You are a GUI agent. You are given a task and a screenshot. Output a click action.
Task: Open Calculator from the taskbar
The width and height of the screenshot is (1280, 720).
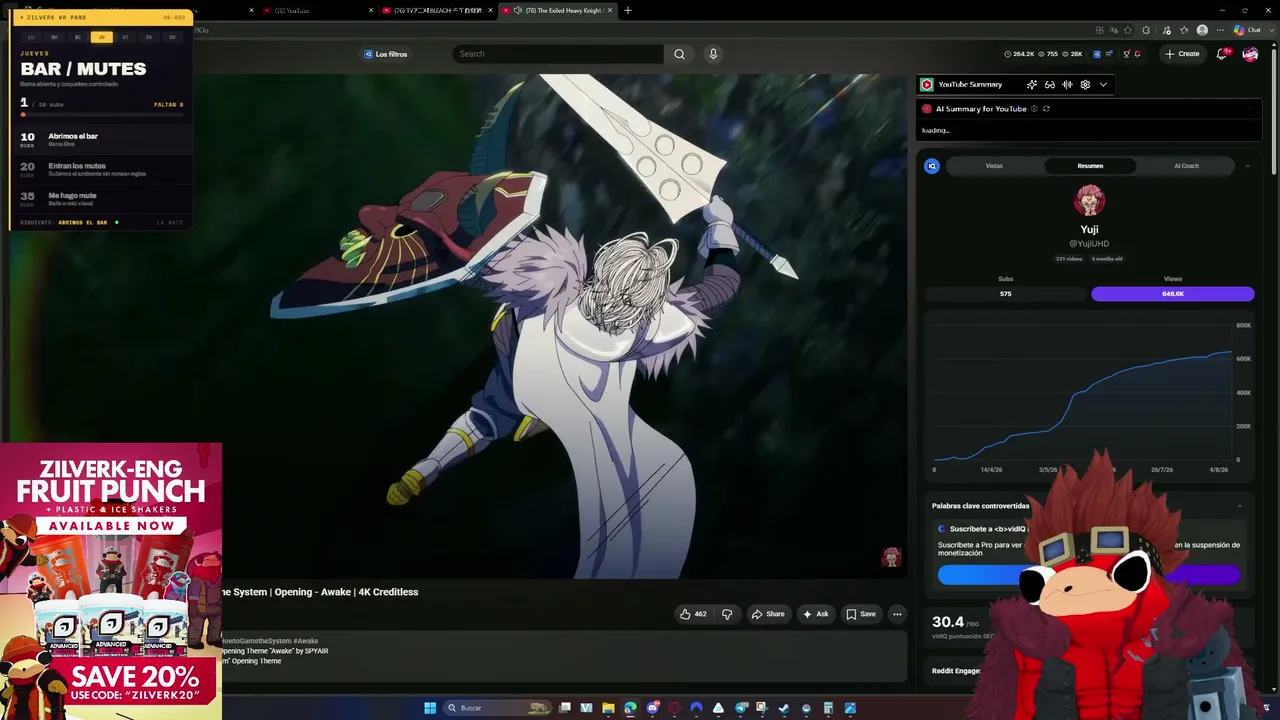click(x=828, y=708)
